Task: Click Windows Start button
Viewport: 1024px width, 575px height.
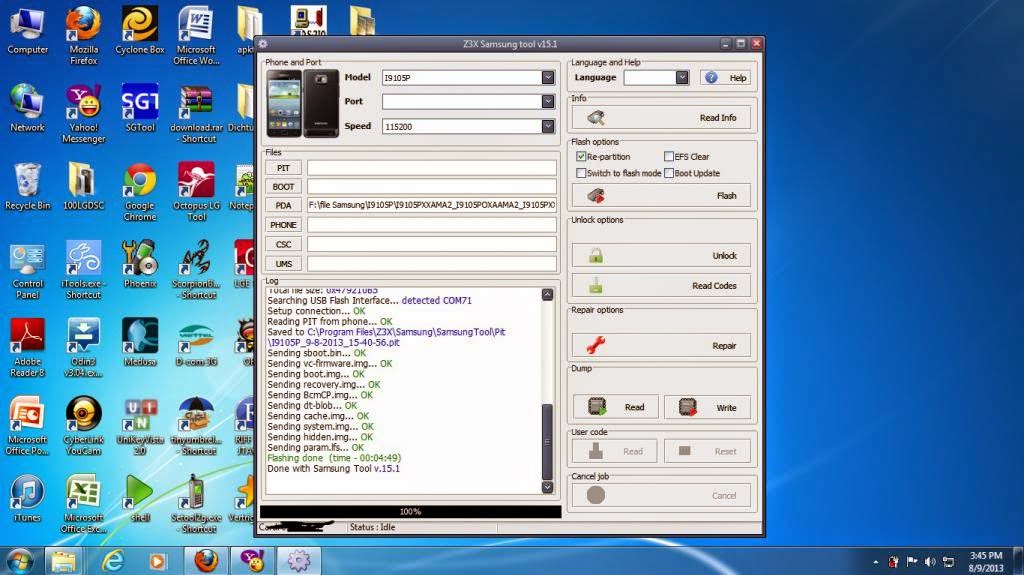Action: click(x=18, y=561)
